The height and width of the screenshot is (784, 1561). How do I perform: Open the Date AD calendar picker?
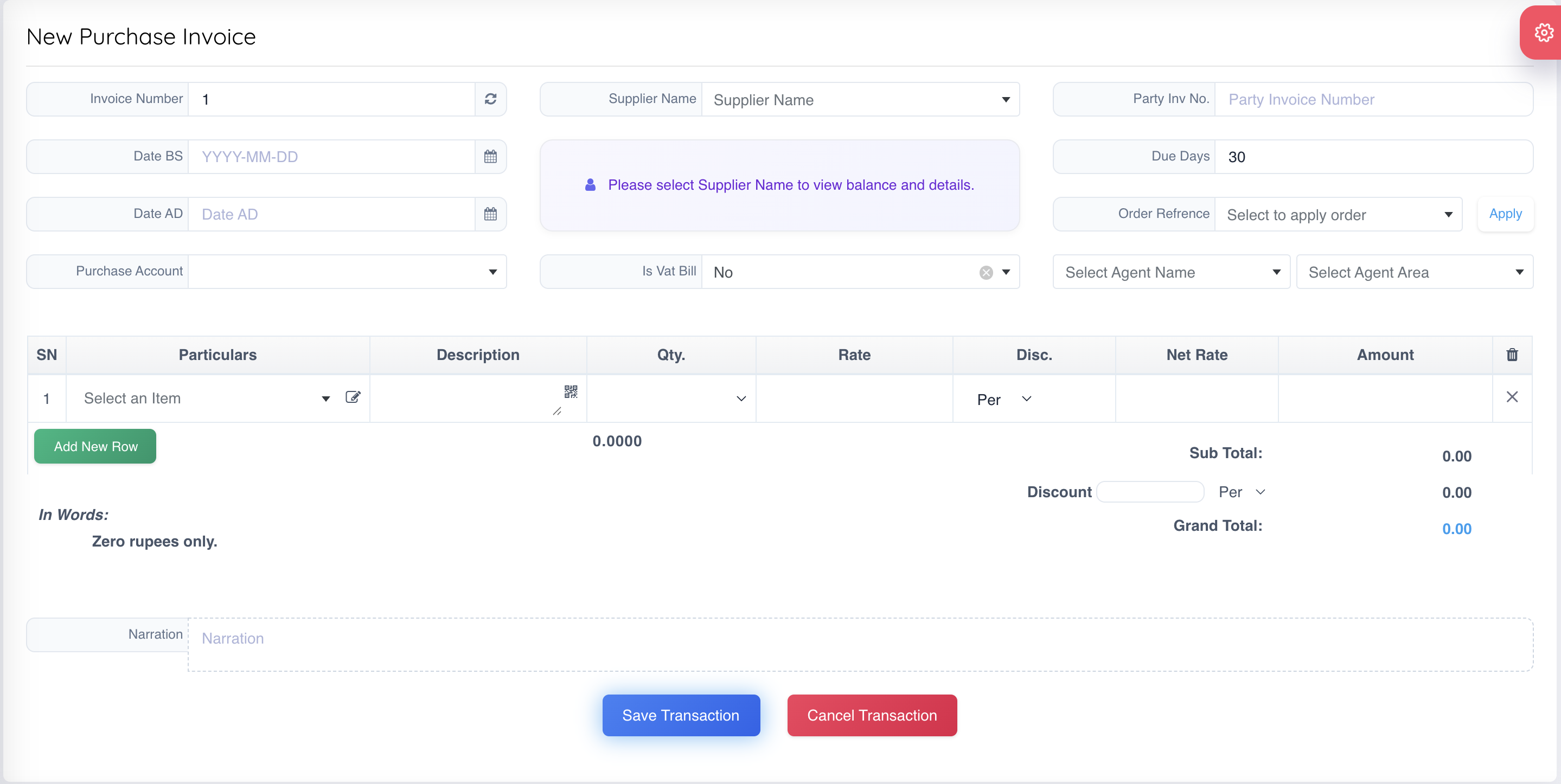490,214
